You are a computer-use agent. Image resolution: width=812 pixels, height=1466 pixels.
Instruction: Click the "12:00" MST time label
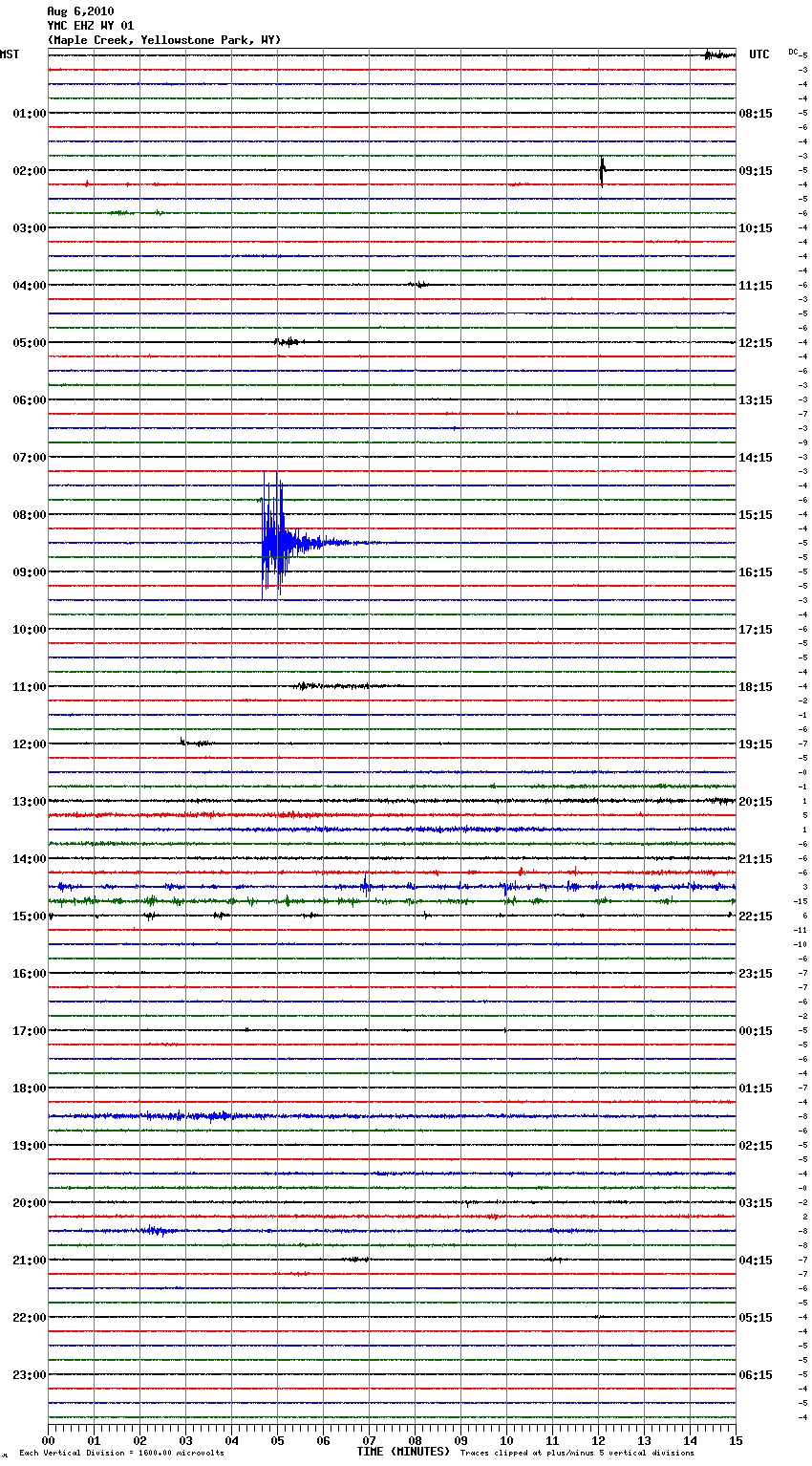click(30, 744)
